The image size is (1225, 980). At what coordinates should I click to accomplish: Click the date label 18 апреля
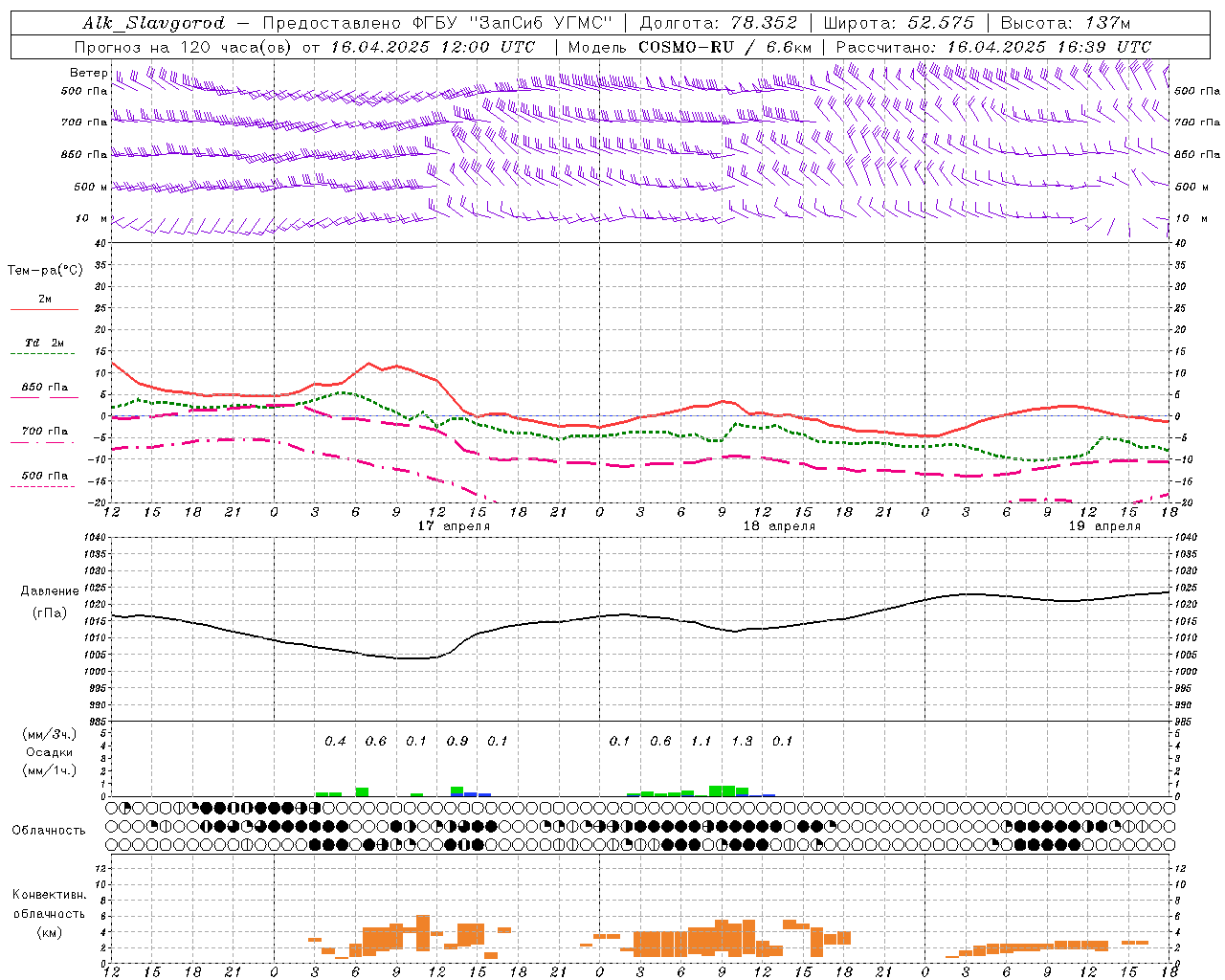pos(779,526)
